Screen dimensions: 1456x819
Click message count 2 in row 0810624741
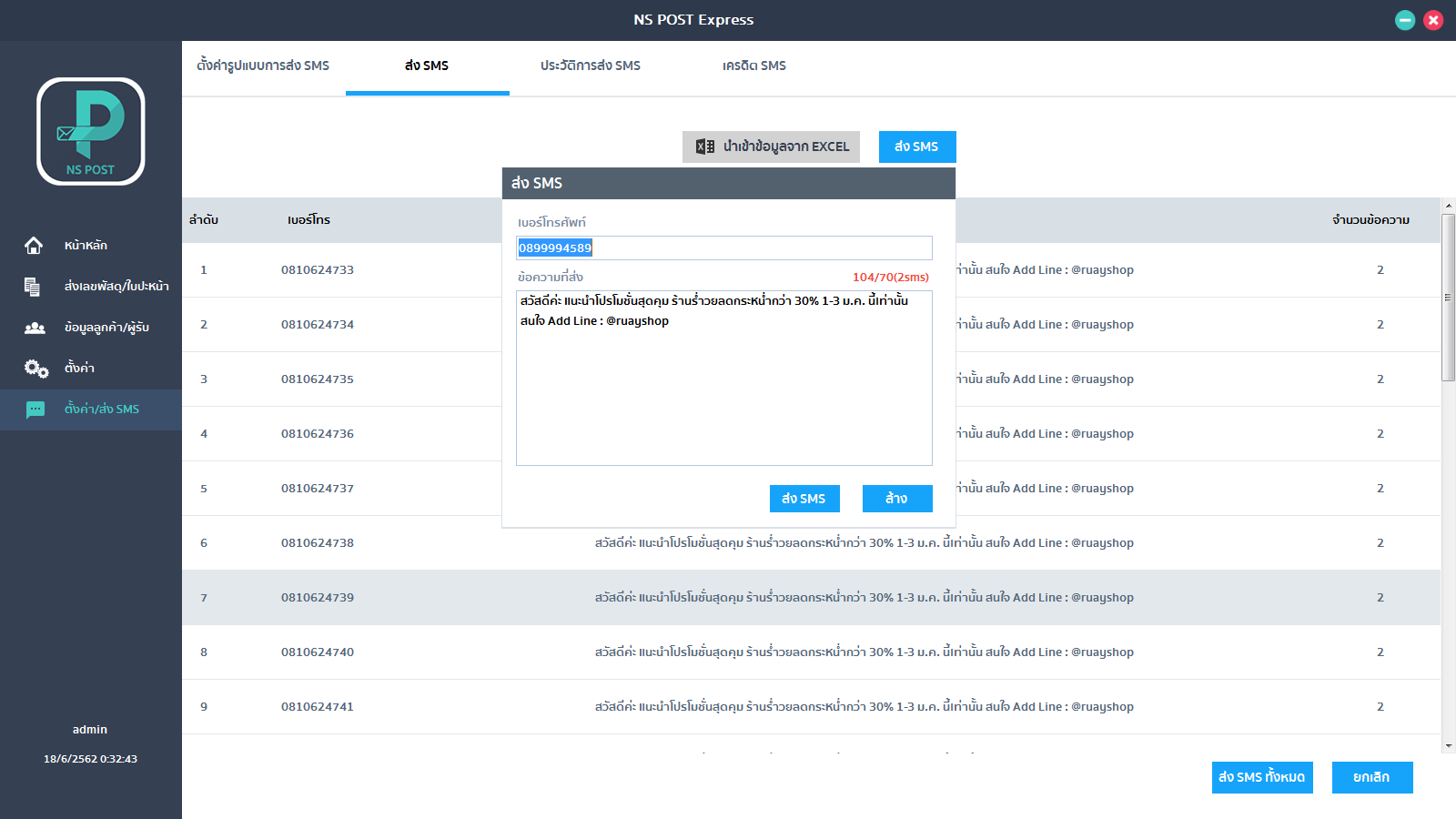[1380, 706]
